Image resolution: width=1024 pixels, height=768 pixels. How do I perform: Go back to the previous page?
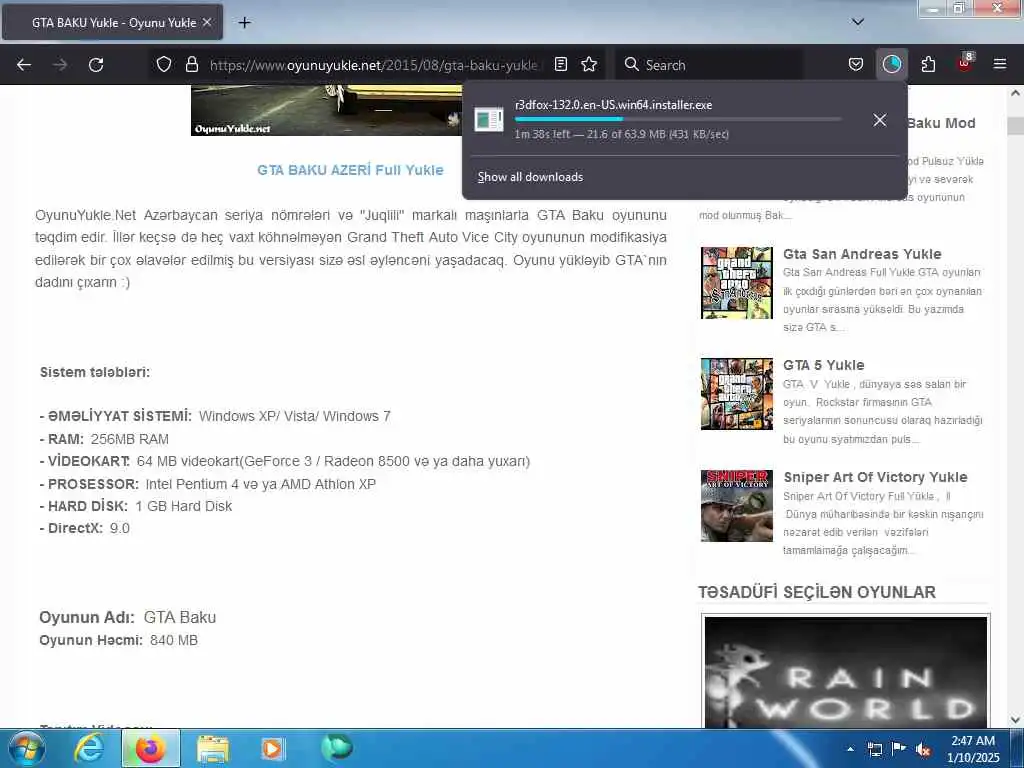(24, 65)
